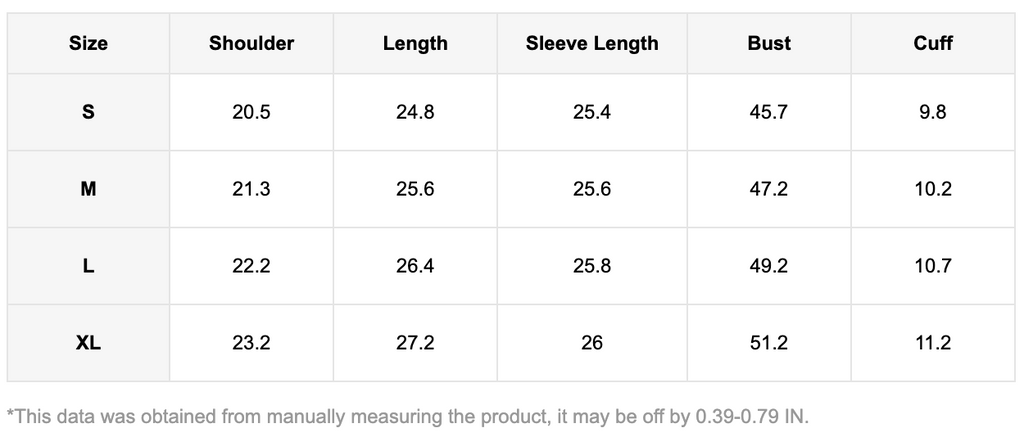Click the Size column header
Screen dimensions: 1024x437
point(88,43)
